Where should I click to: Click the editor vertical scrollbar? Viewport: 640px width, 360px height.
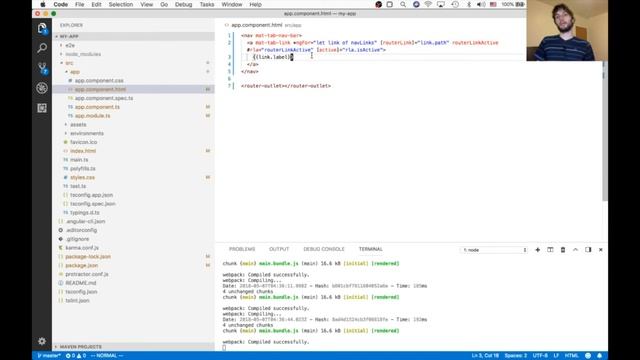[x=605, y=131]
